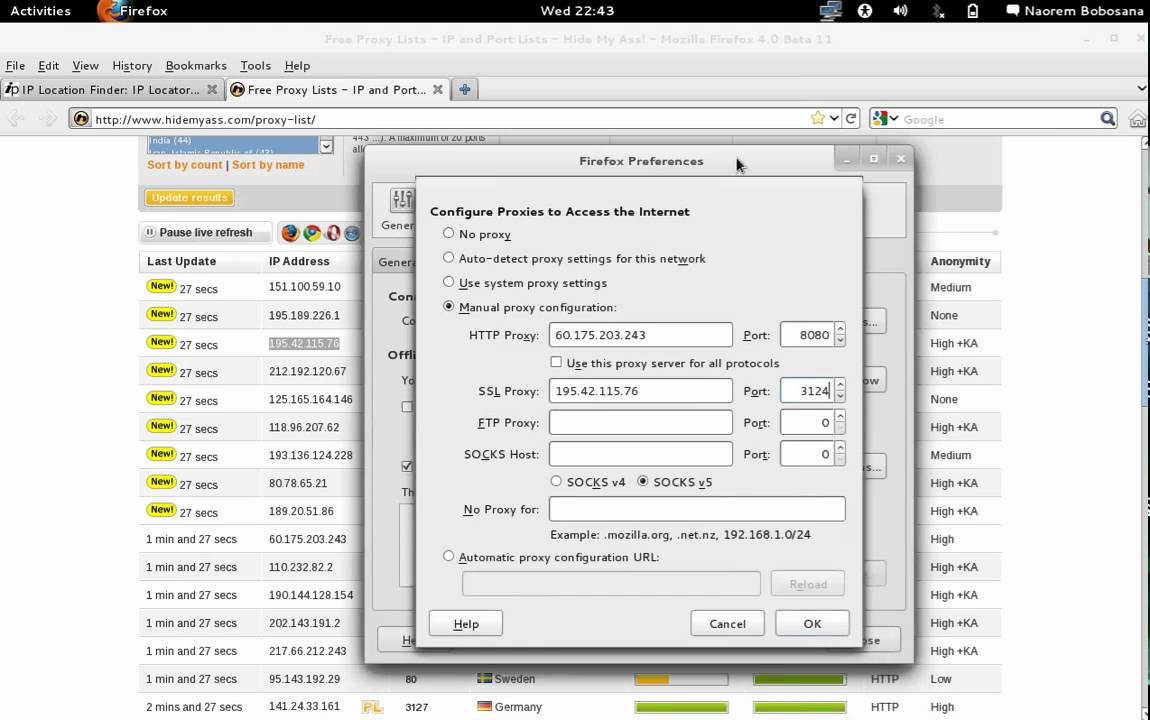Image resolution: width=1150 pixels, height=720 pixels.
Task: Reload the page with the refresh icon
Action: 851,118
